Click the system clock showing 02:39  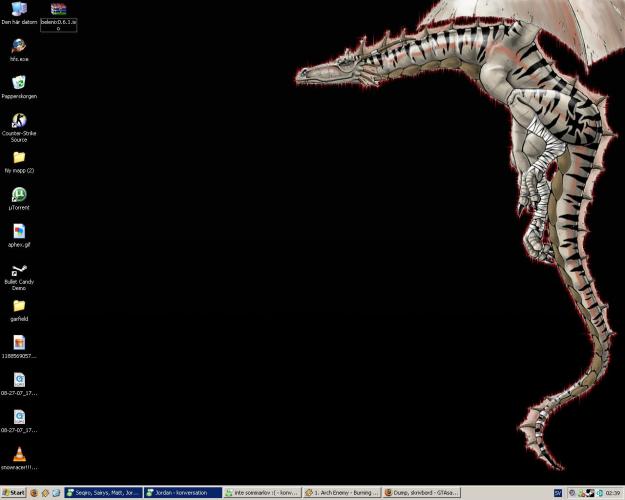[613, 493]
